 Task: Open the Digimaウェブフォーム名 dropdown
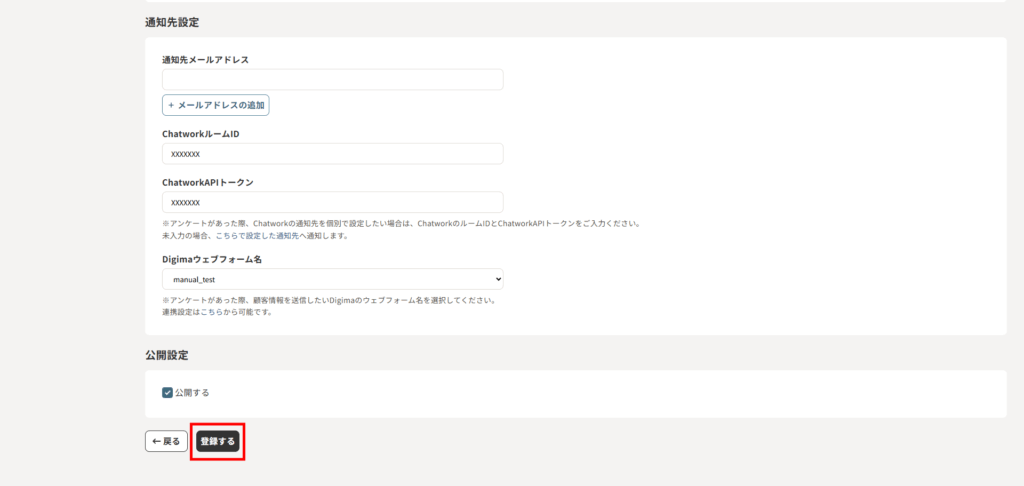click(x=332, y=279)
